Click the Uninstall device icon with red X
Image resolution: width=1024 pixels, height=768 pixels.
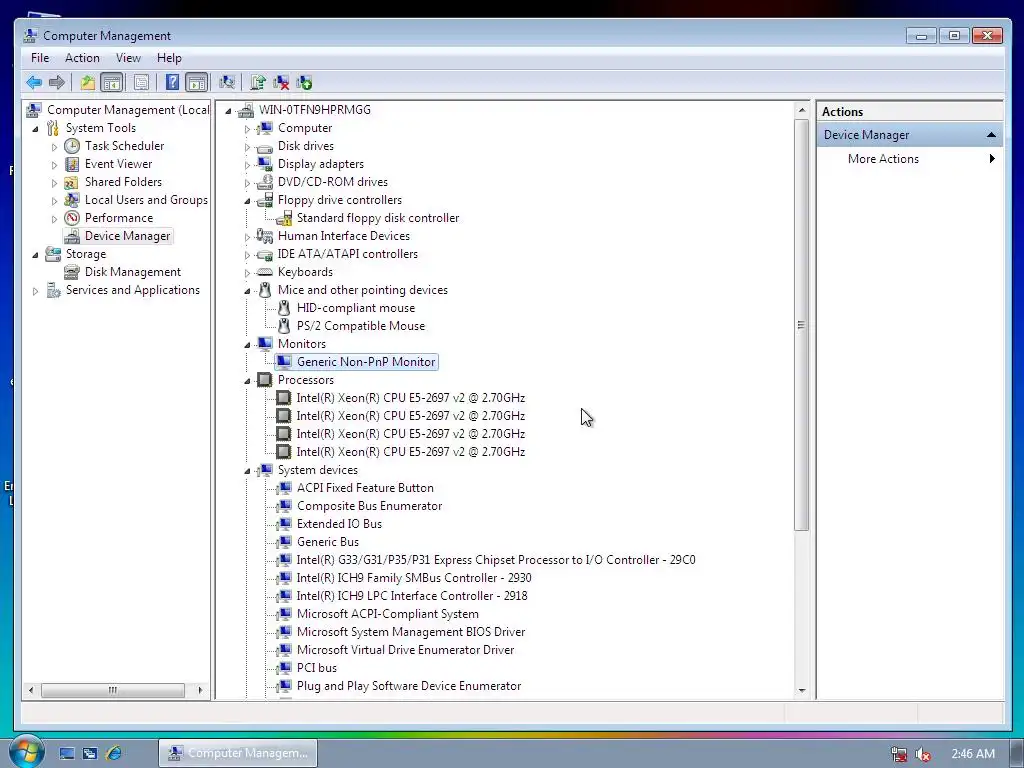[x=281, y=82]
